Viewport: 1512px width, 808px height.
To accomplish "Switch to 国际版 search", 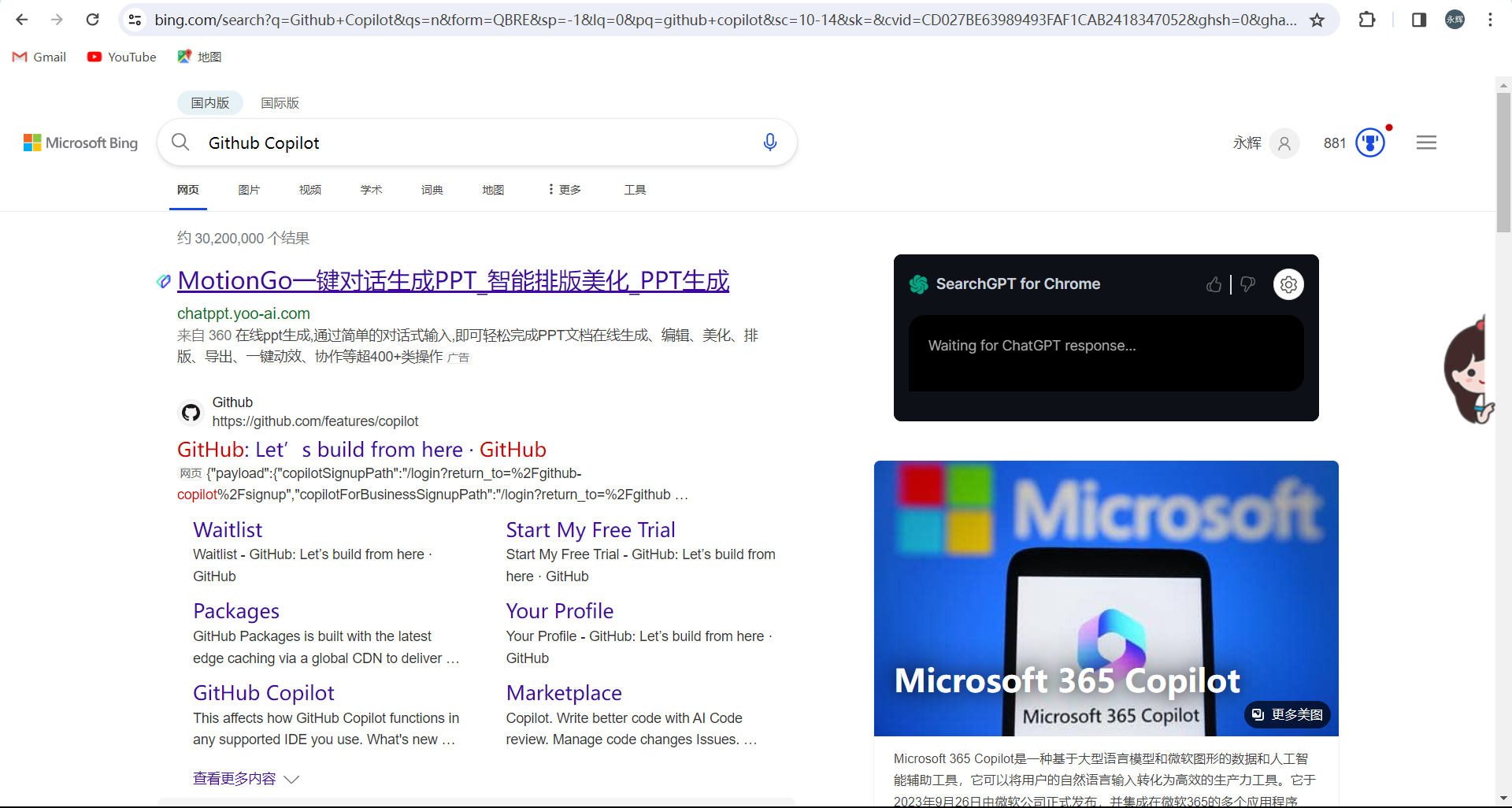I will pos(280,102).
